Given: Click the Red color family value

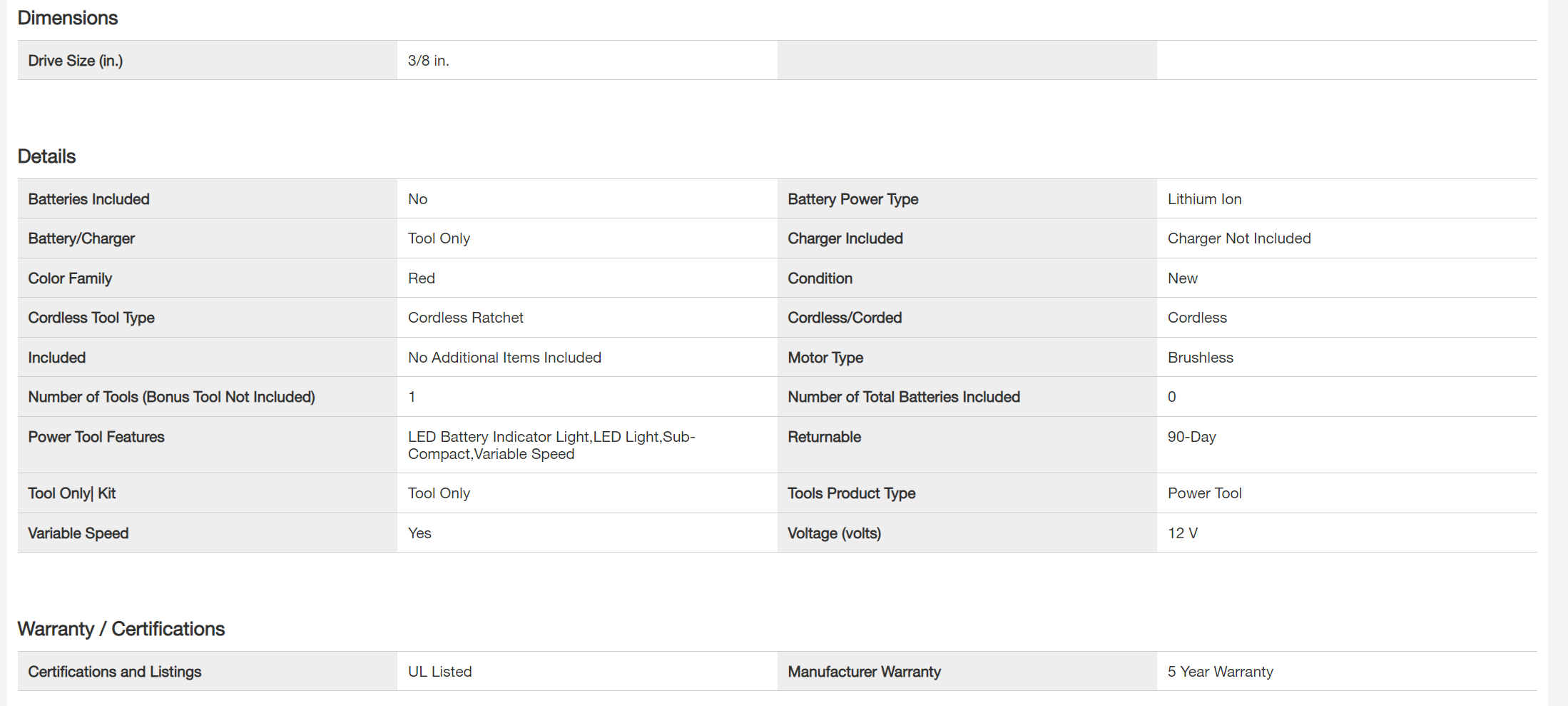Looking at the screenshot, I should pyautogui.click(x=421, y=278).
